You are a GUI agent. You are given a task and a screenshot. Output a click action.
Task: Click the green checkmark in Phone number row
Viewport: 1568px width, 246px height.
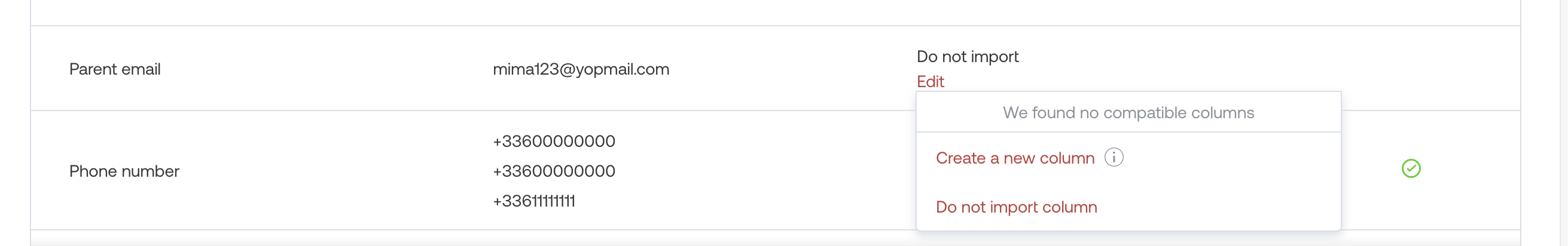[x=1410, y=168]
